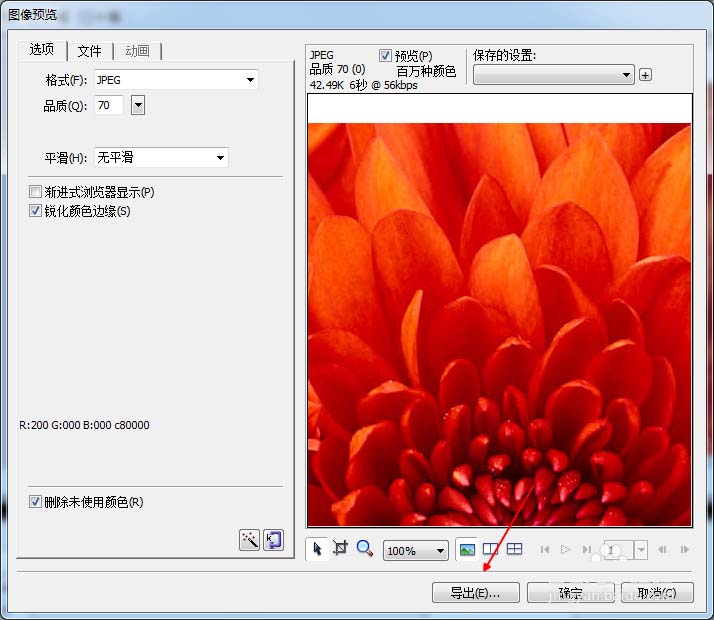The height and width of the screenshot is (620, 714).
Task: Expand the 平滑 smoothing dropdown
Action: coord(219,158)
